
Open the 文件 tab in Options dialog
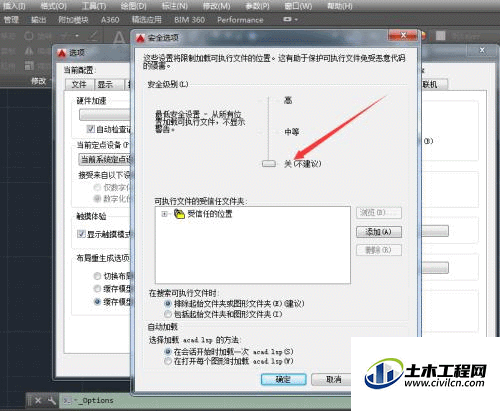coord(79,85)
